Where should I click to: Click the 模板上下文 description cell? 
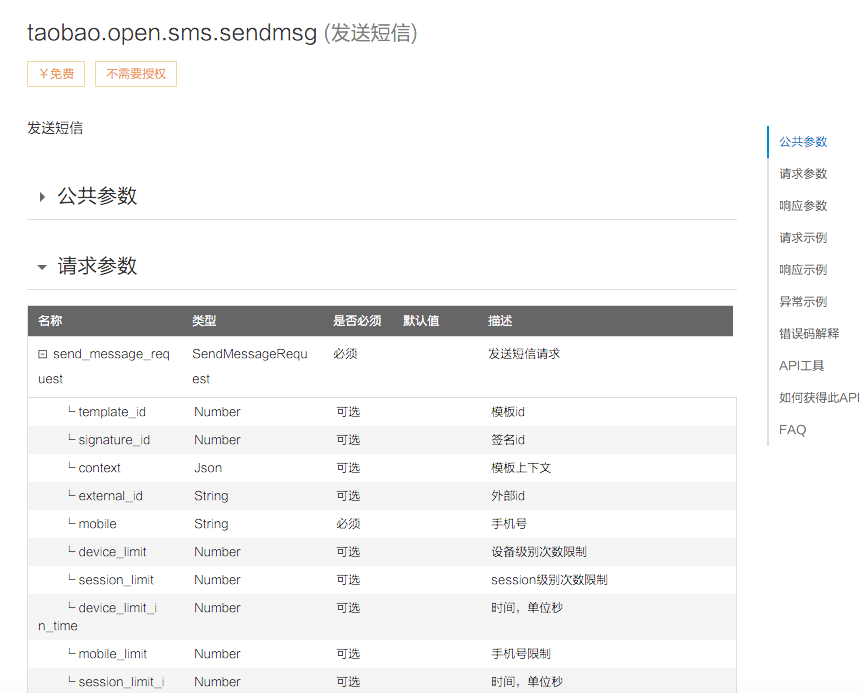tap(521, 468)
